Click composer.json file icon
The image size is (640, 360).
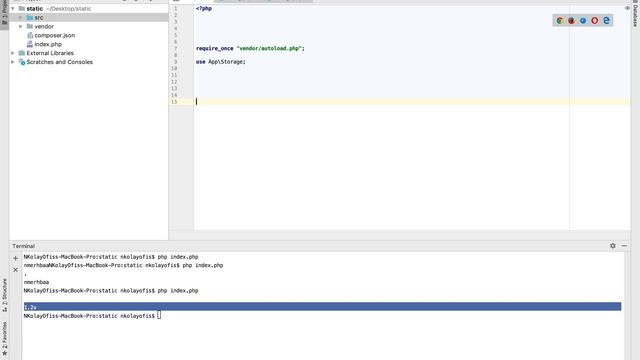click(x=30, y=35)
